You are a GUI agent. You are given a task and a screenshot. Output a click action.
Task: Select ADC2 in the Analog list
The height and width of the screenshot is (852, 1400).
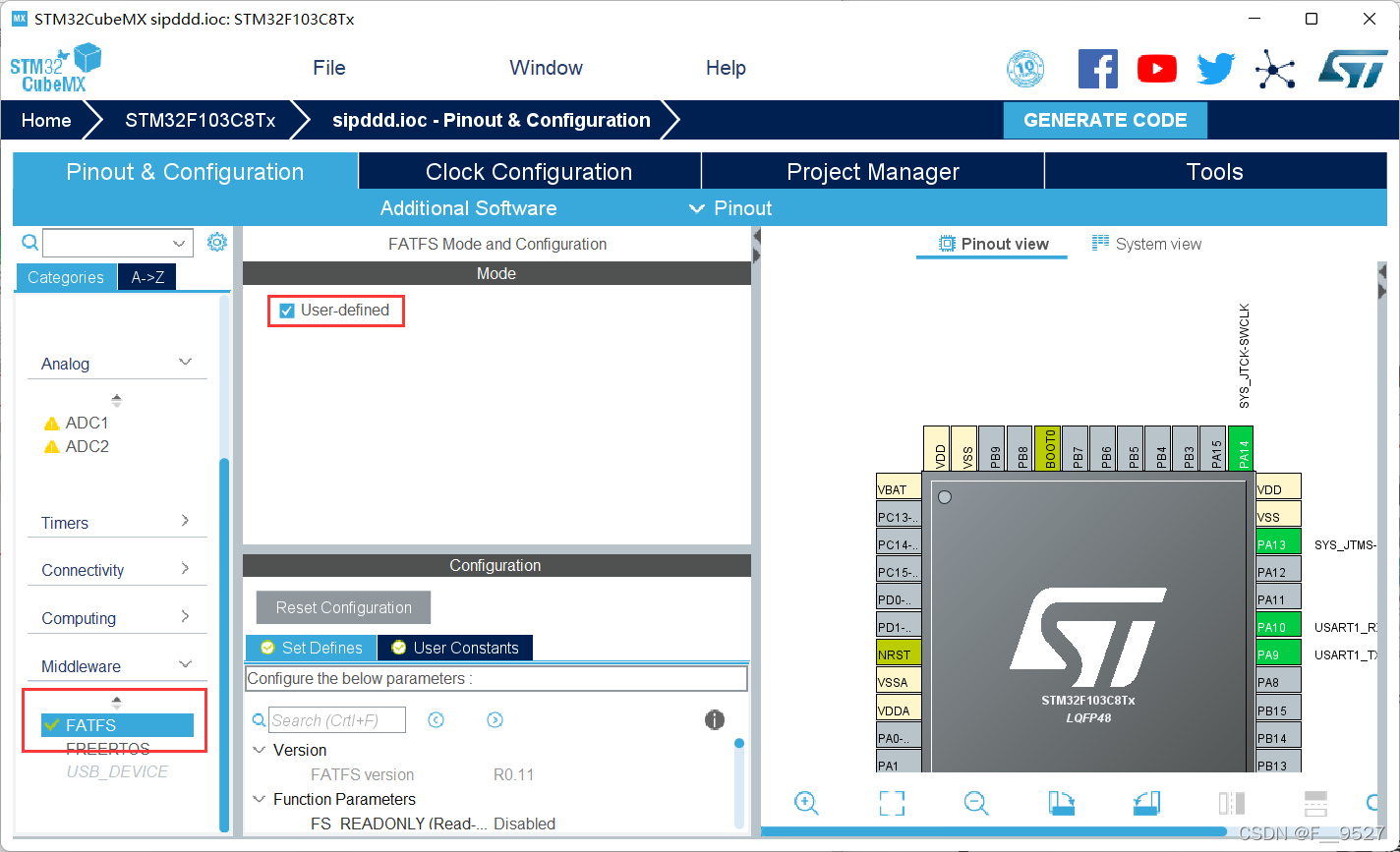coord(87,447)
